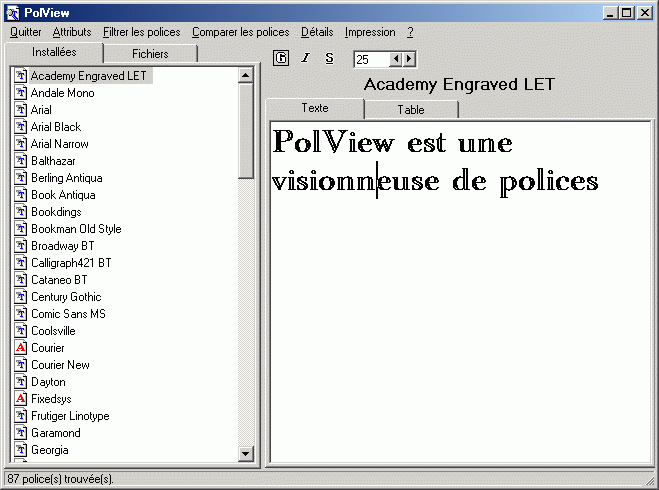The width and height of the screenshot is (659, 490).
Task: Click the TrueType icon beside Andale Mono
Action: click(x=21, y=92)
